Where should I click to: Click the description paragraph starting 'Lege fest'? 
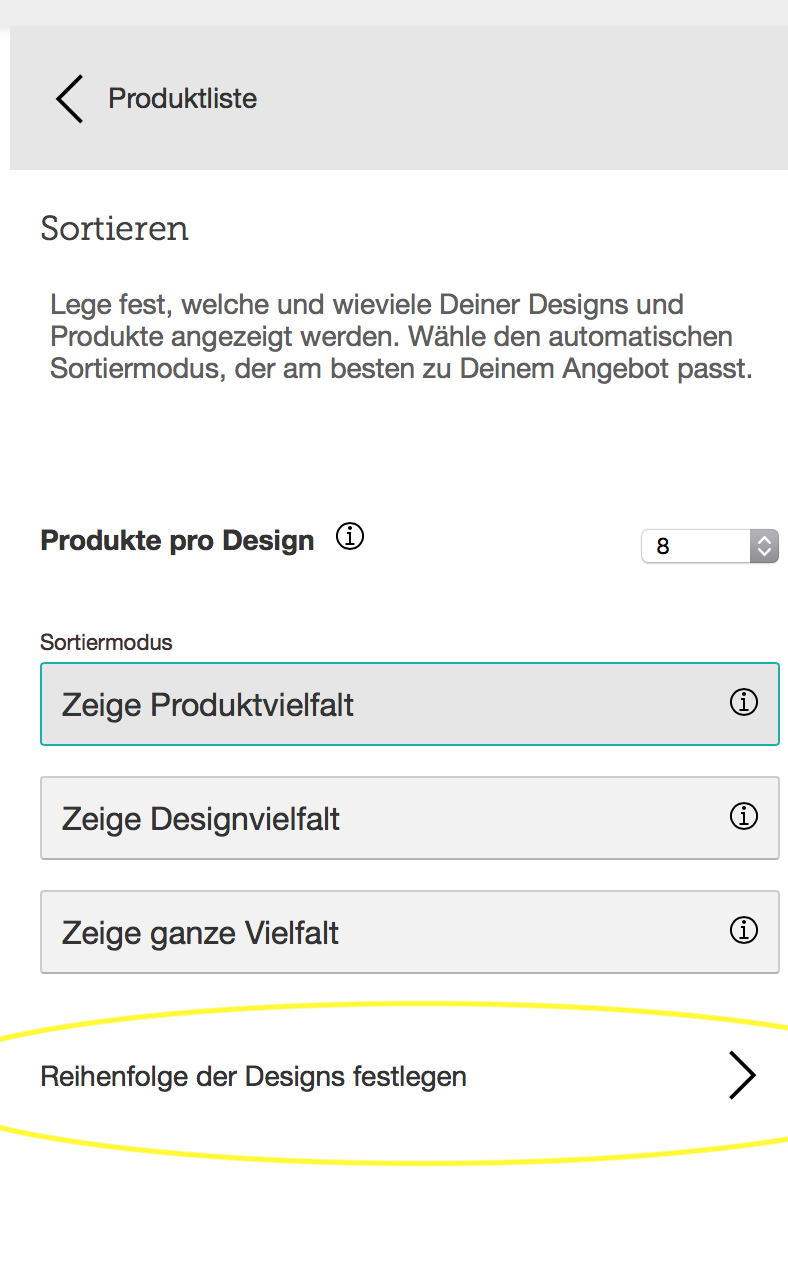click(x=400, y=336)
